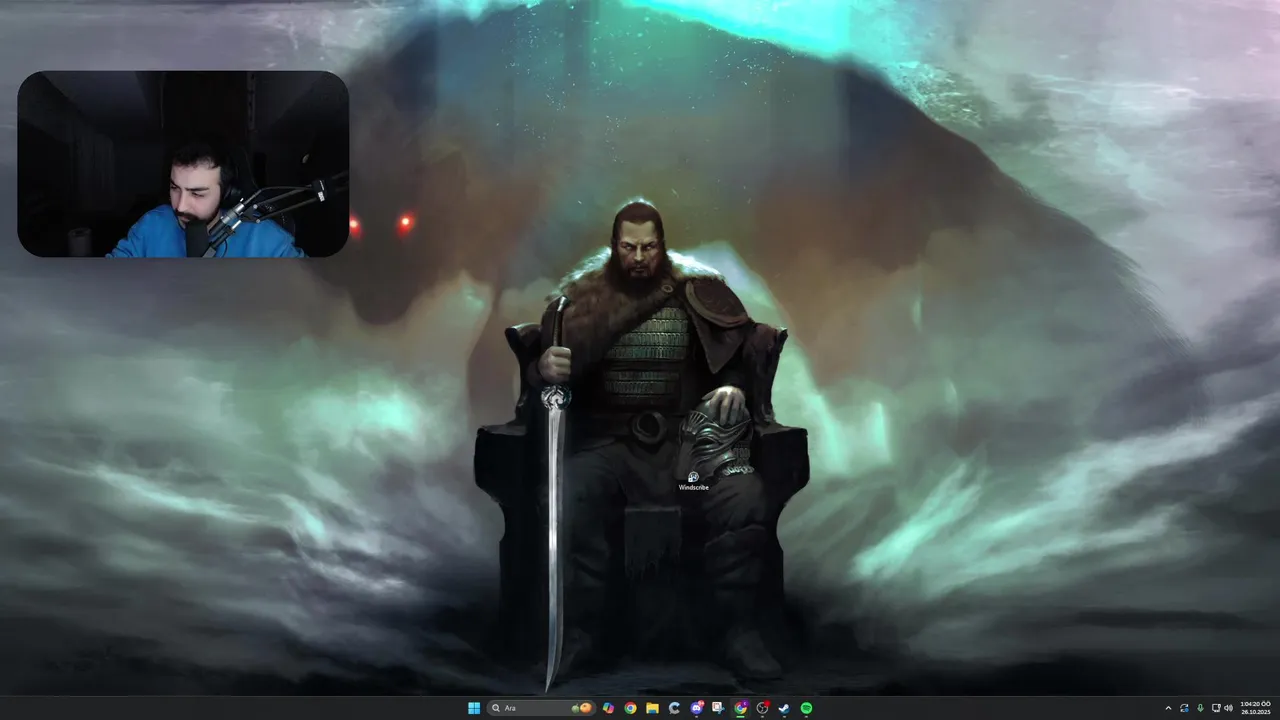
Task: Open the volume speaker tray icon
Action: click(1228, 708)
